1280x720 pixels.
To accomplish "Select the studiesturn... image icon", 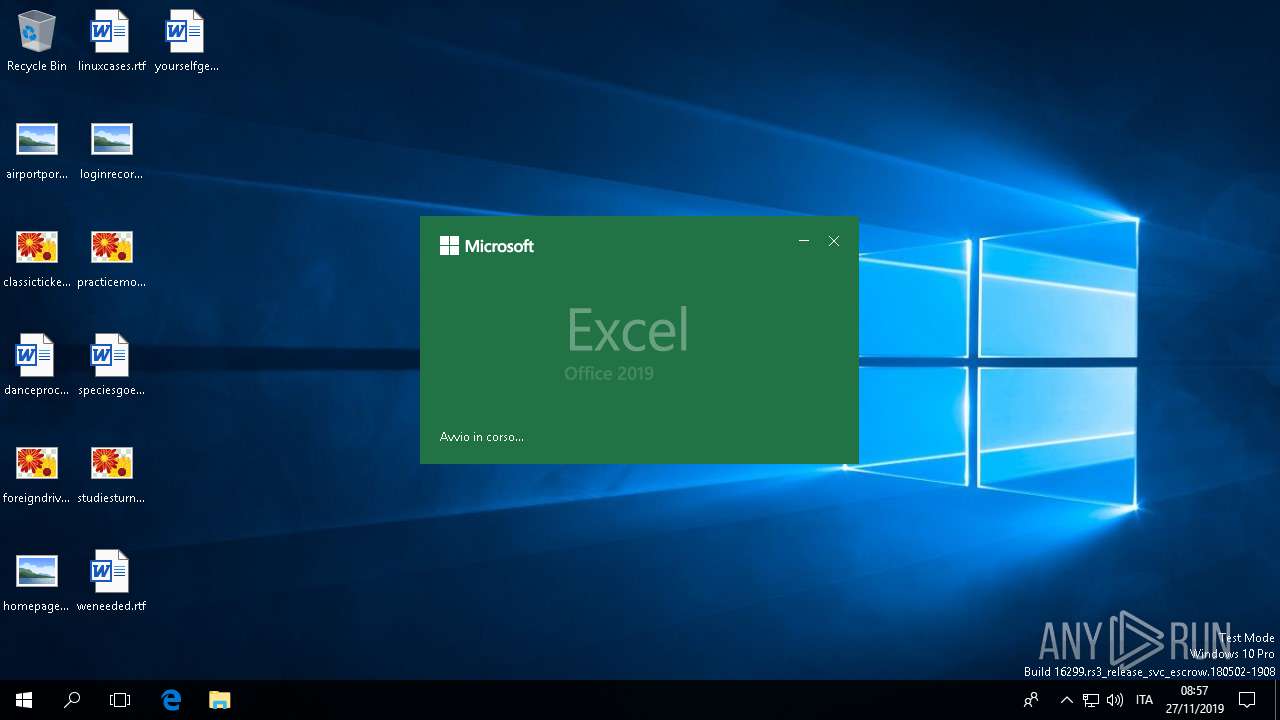I will (x=111, y=473).
